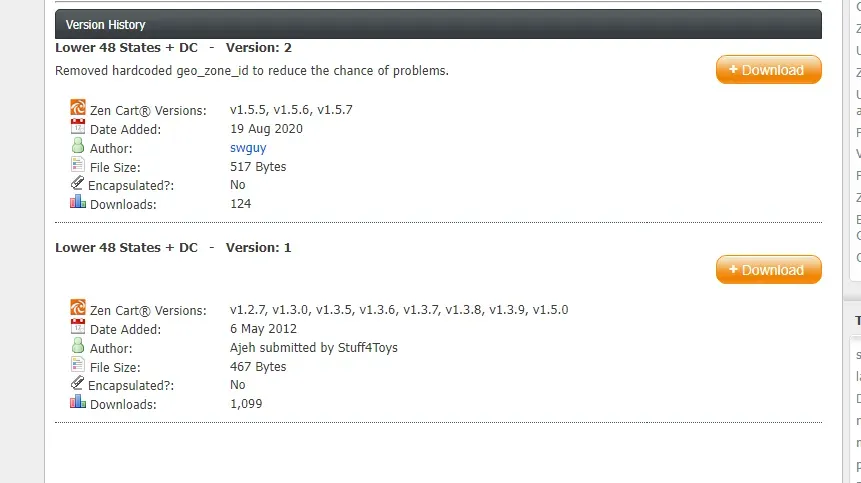This screenshot has width=861, height=483.
Task: Click calendar icon beside 6 May 2012
Action: [x=78, y=326]
